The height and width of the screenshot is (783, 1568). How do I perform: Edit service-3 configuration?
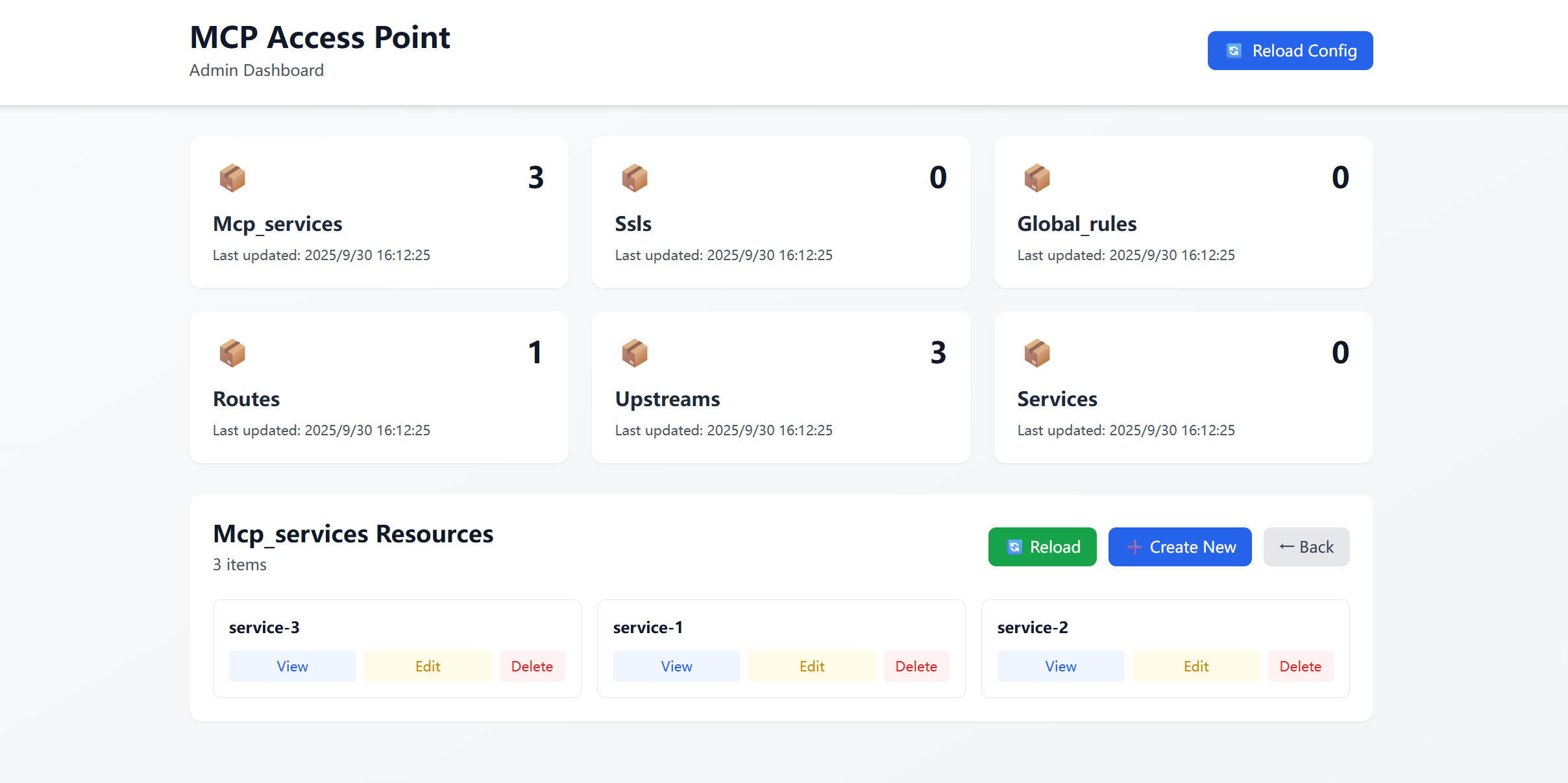pos(428,666)
